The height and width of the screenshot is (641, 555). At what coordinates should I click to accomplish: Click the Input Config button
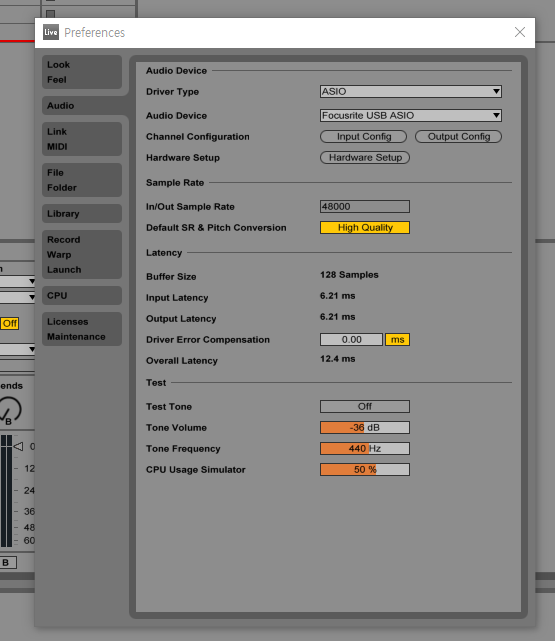(363, 137)
